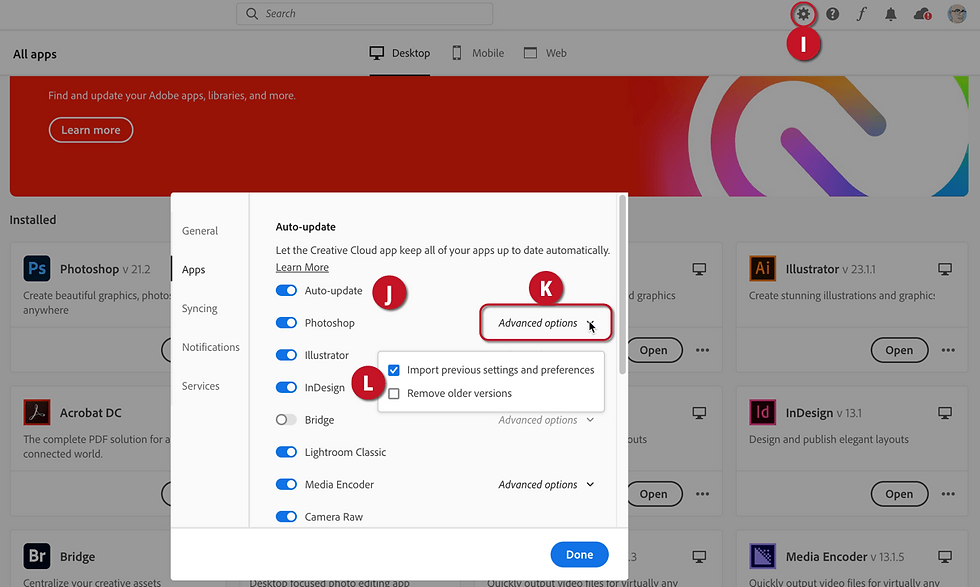This screenshot has height=587, width=980.
Task: Open Syncing preferences section
Action: point(199,308)
